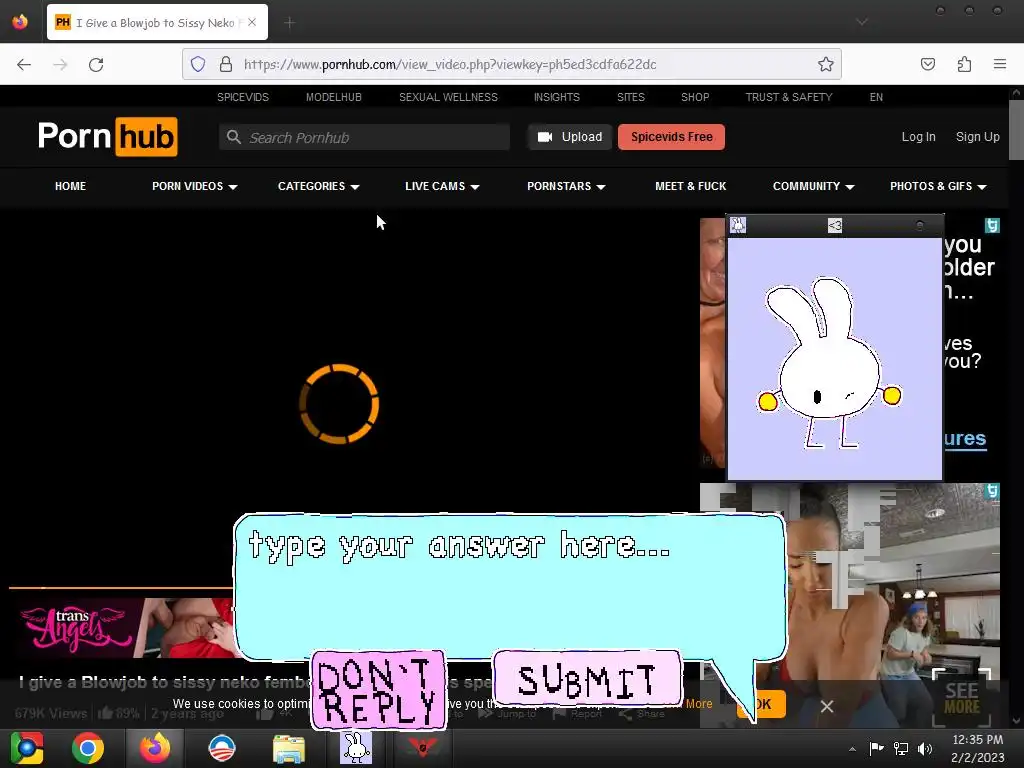Show site info via the padlock icon

point(226,64)
